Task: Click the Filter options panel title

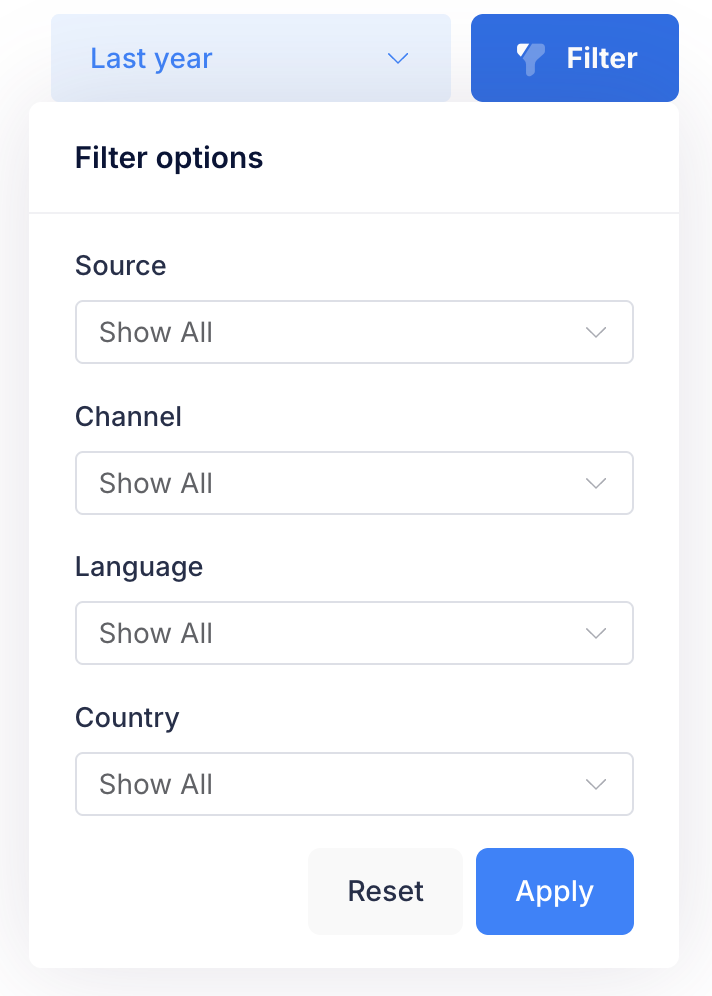Action: pos(168,157)
